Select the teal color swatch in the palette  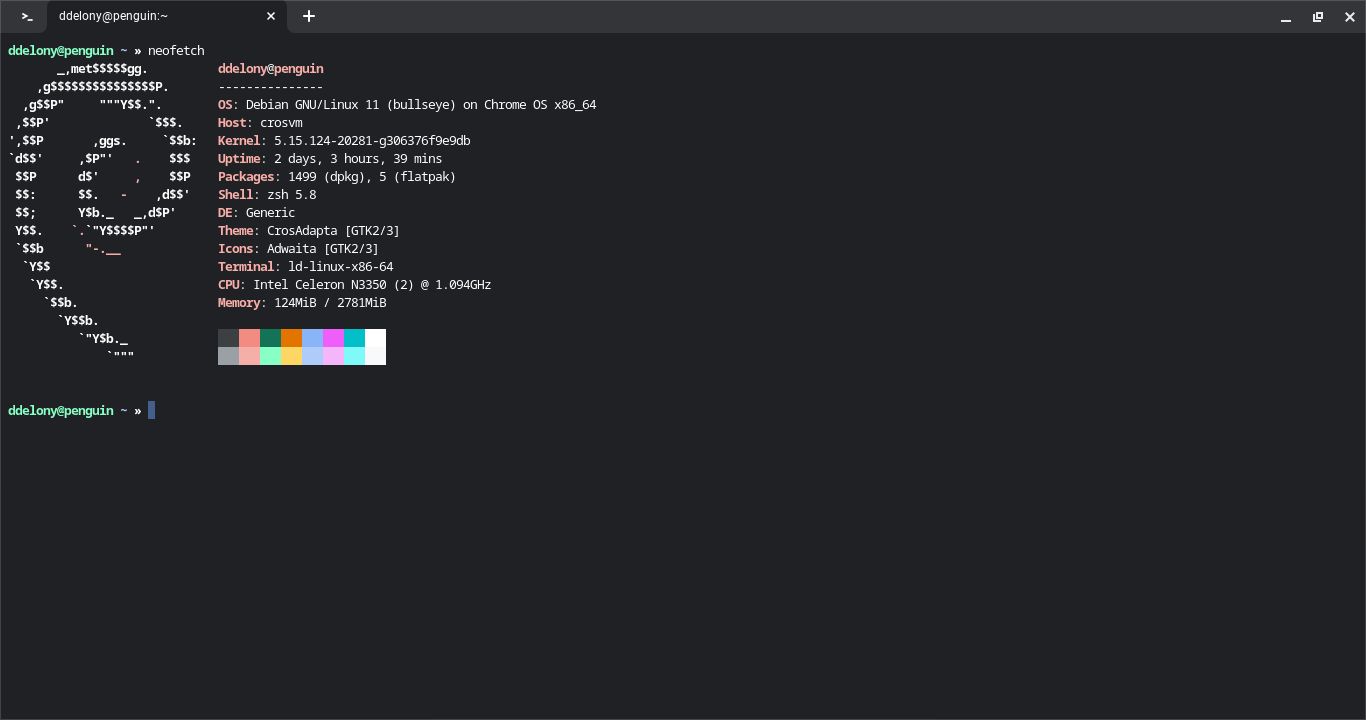tap(356, 339)
